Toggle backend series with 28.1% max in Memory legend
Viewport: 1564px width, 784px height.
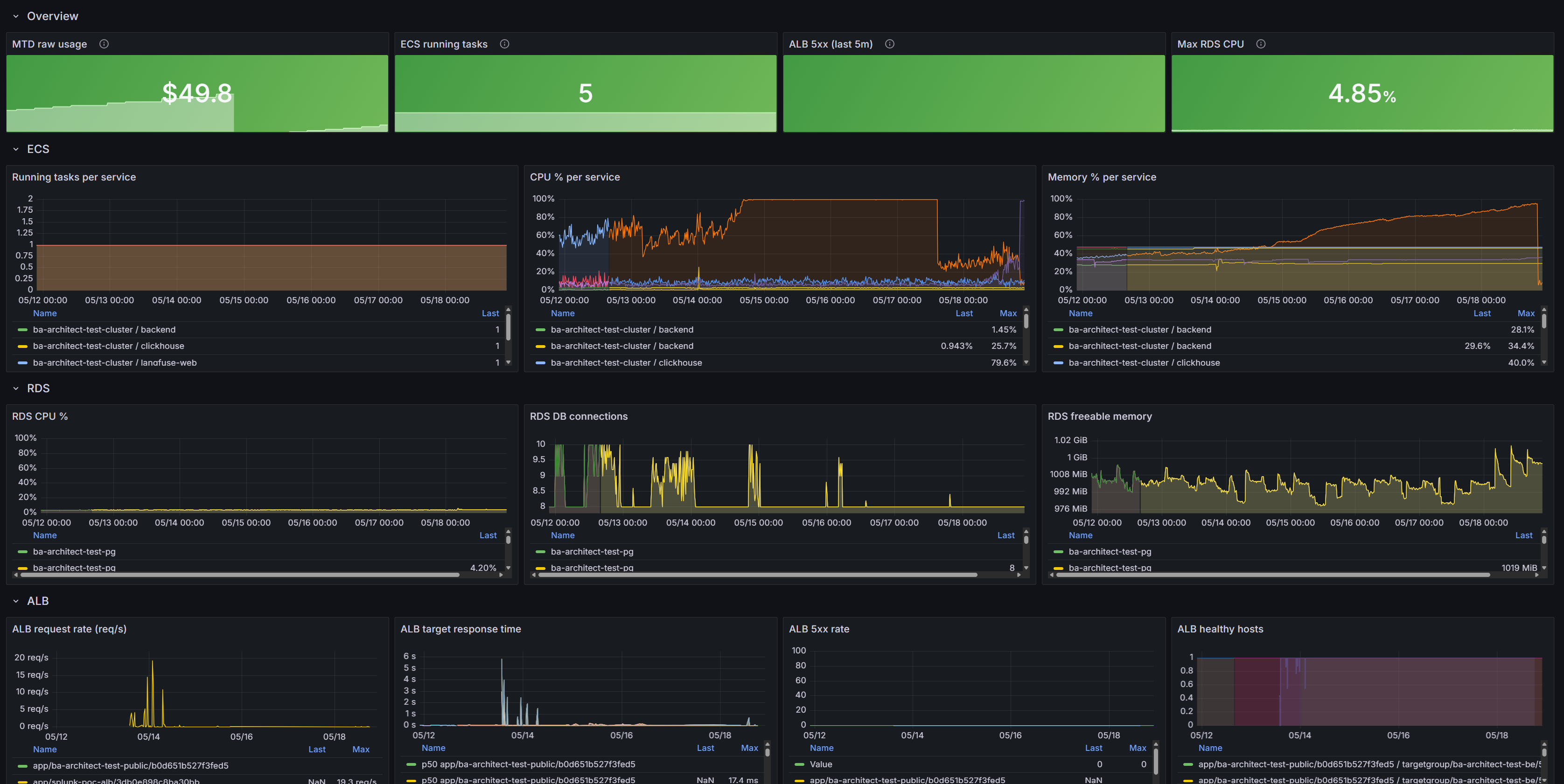pyautogui.click(x=1139, y=329)
